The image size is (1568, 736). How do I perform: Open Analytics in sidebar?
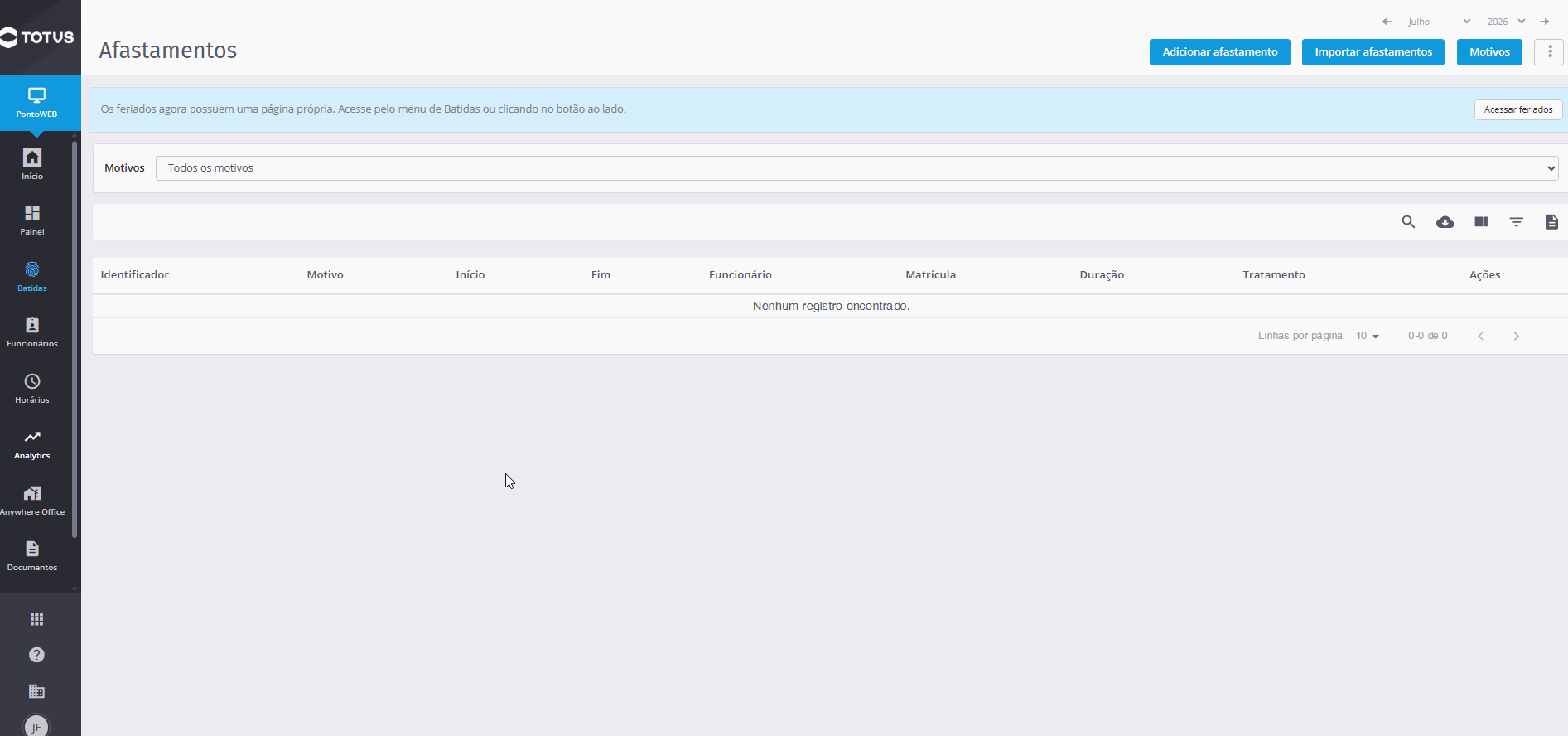tap(32, 444)
